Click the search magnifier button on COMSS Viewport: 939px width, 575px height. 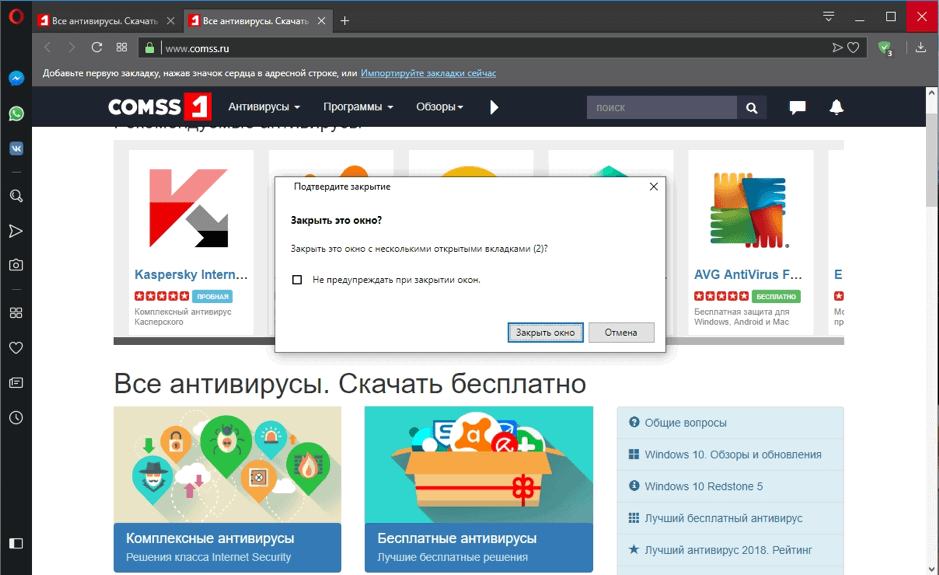(752, 107)
